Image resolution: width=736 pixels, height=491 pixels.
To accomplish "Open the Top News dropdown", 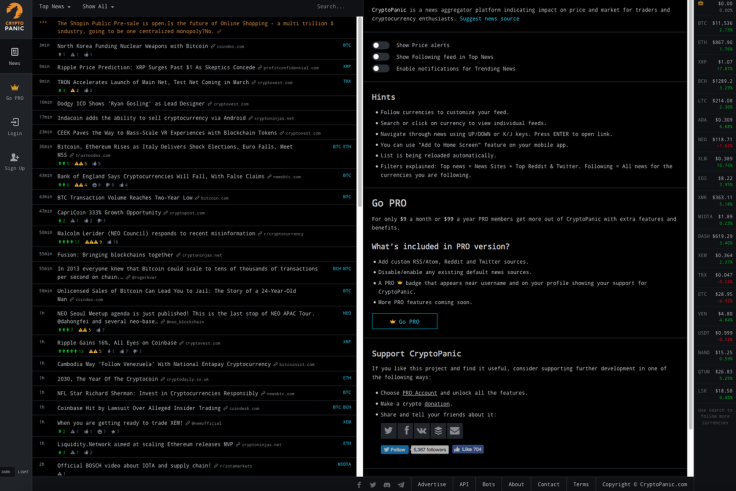I will [54, 7].
